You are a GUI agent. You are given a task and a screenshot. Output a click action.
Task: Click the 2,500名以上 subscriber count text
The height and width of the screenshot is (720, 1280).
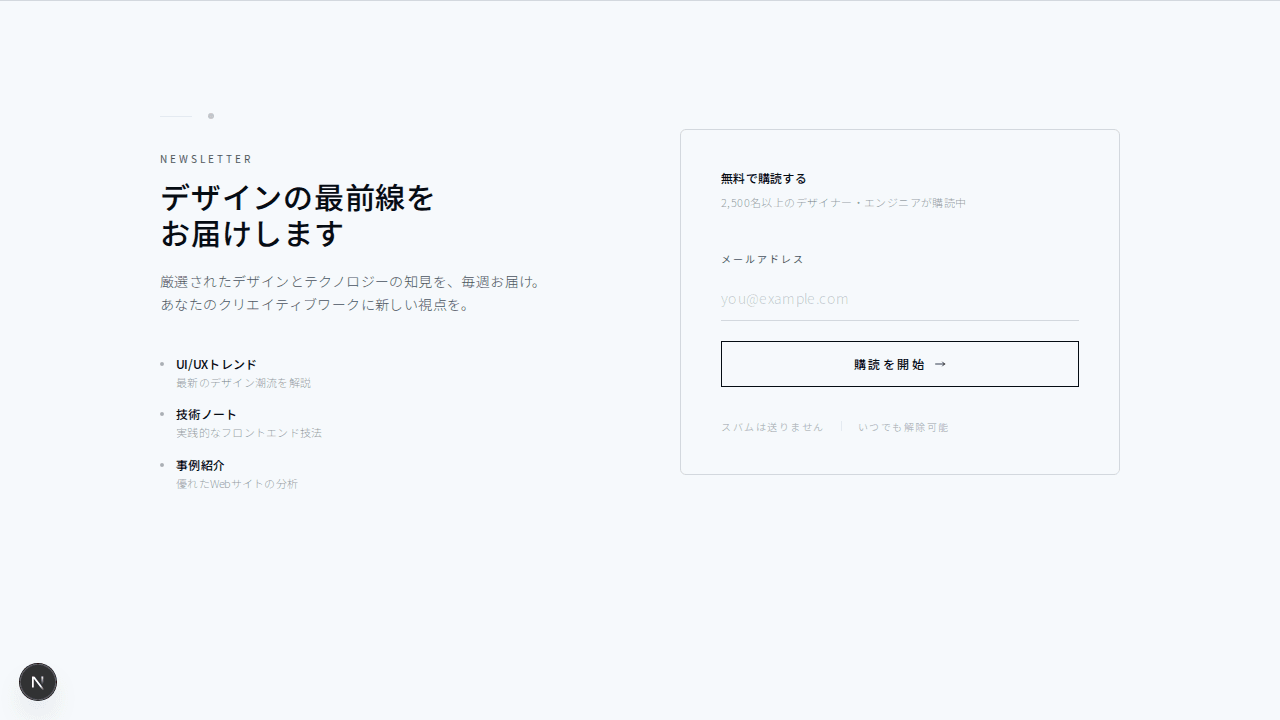tap(843, 203)
